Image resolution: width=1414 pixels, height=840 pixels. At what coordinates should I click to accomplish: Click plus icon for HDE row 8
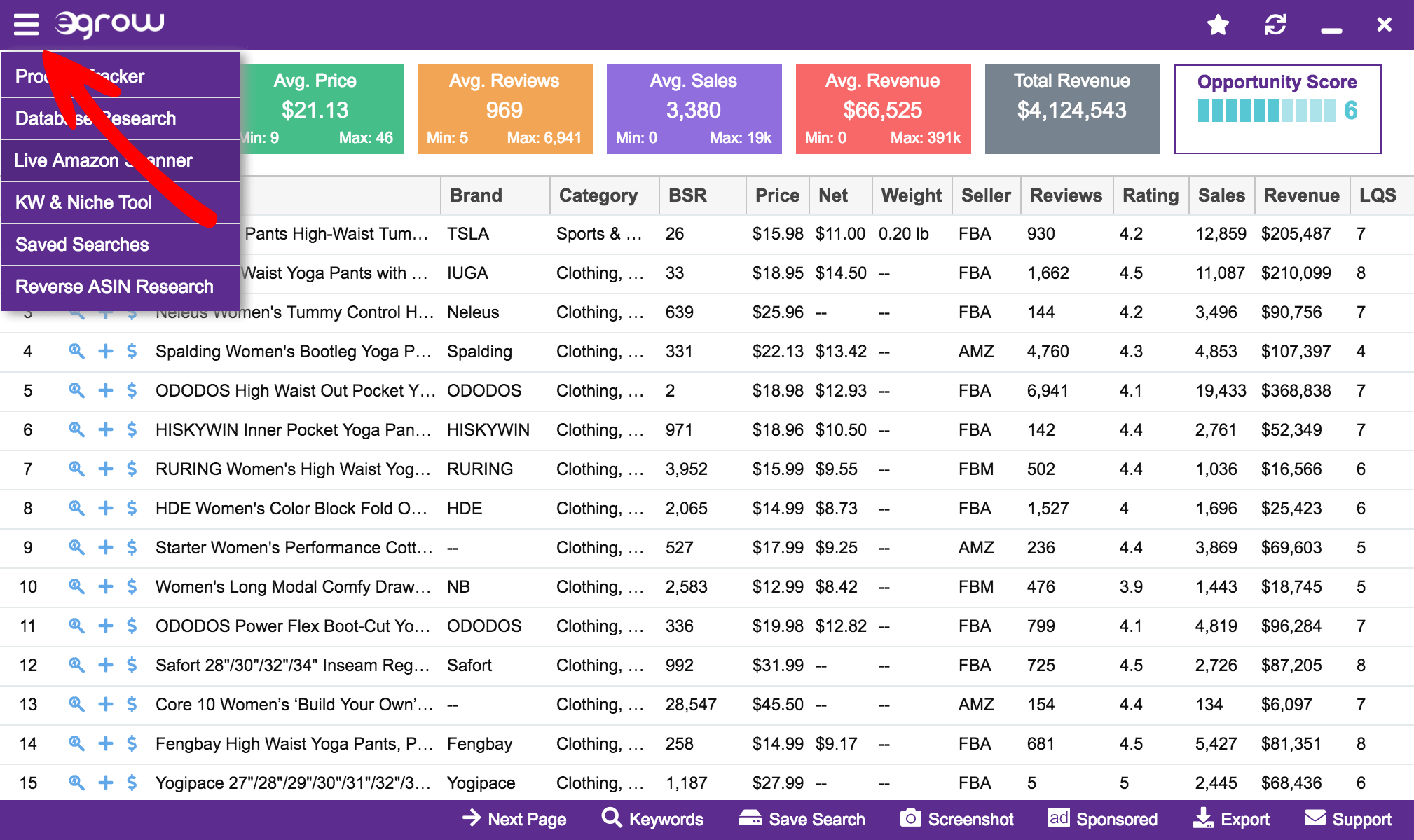click(105, 508)
